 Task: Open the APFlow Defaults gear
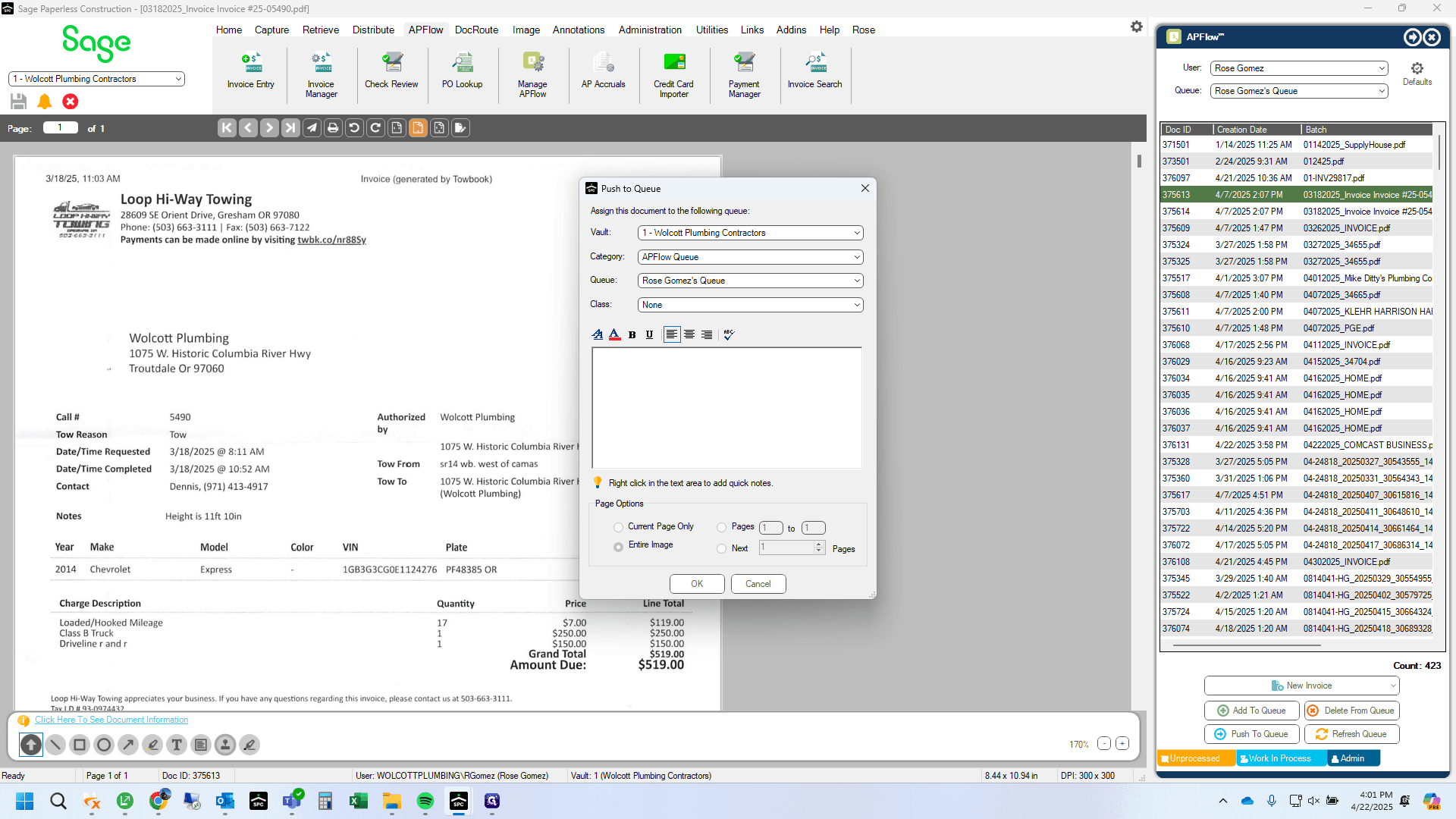click(x=1417, y=74)
